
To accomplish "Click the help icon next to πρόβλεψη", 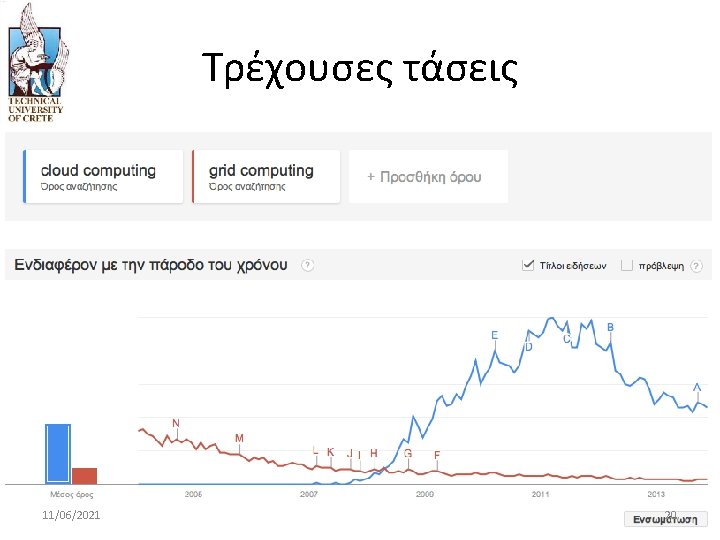I will coord(697,266).
